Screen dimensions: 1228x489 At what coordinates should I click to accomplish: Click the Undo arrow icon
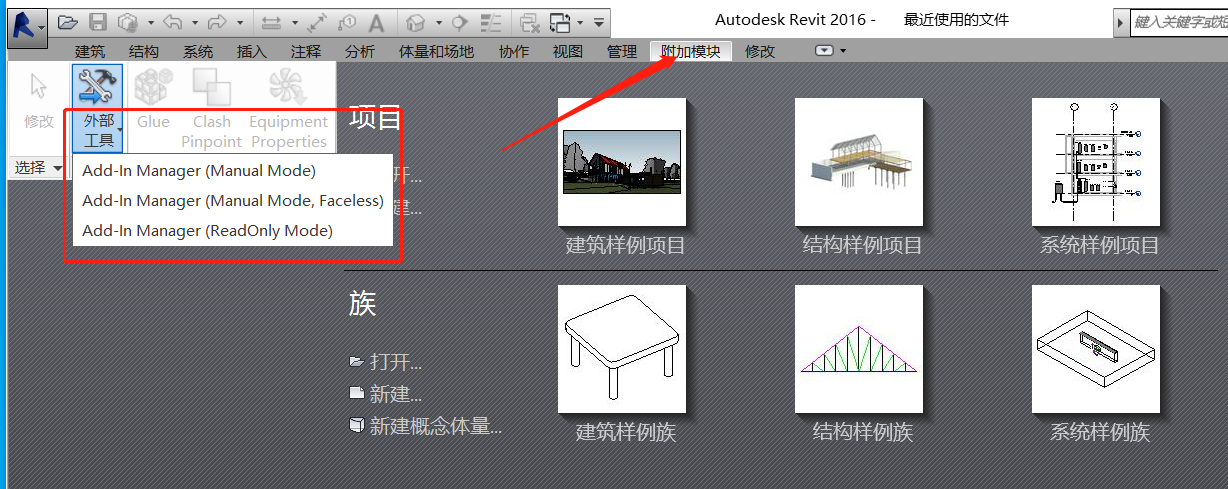(x=173, y=22)
